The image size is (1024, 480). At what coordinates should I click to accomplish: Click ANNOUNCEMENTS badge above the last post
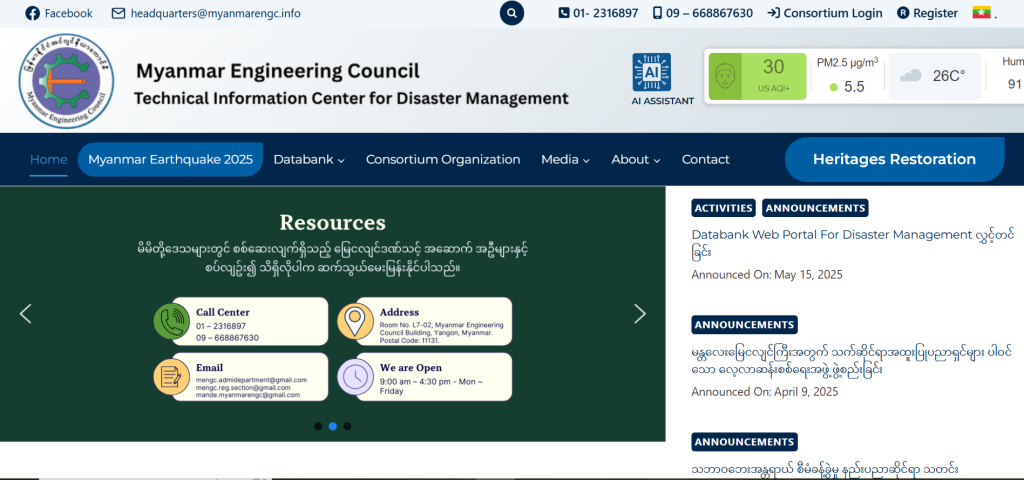point(744,442)
